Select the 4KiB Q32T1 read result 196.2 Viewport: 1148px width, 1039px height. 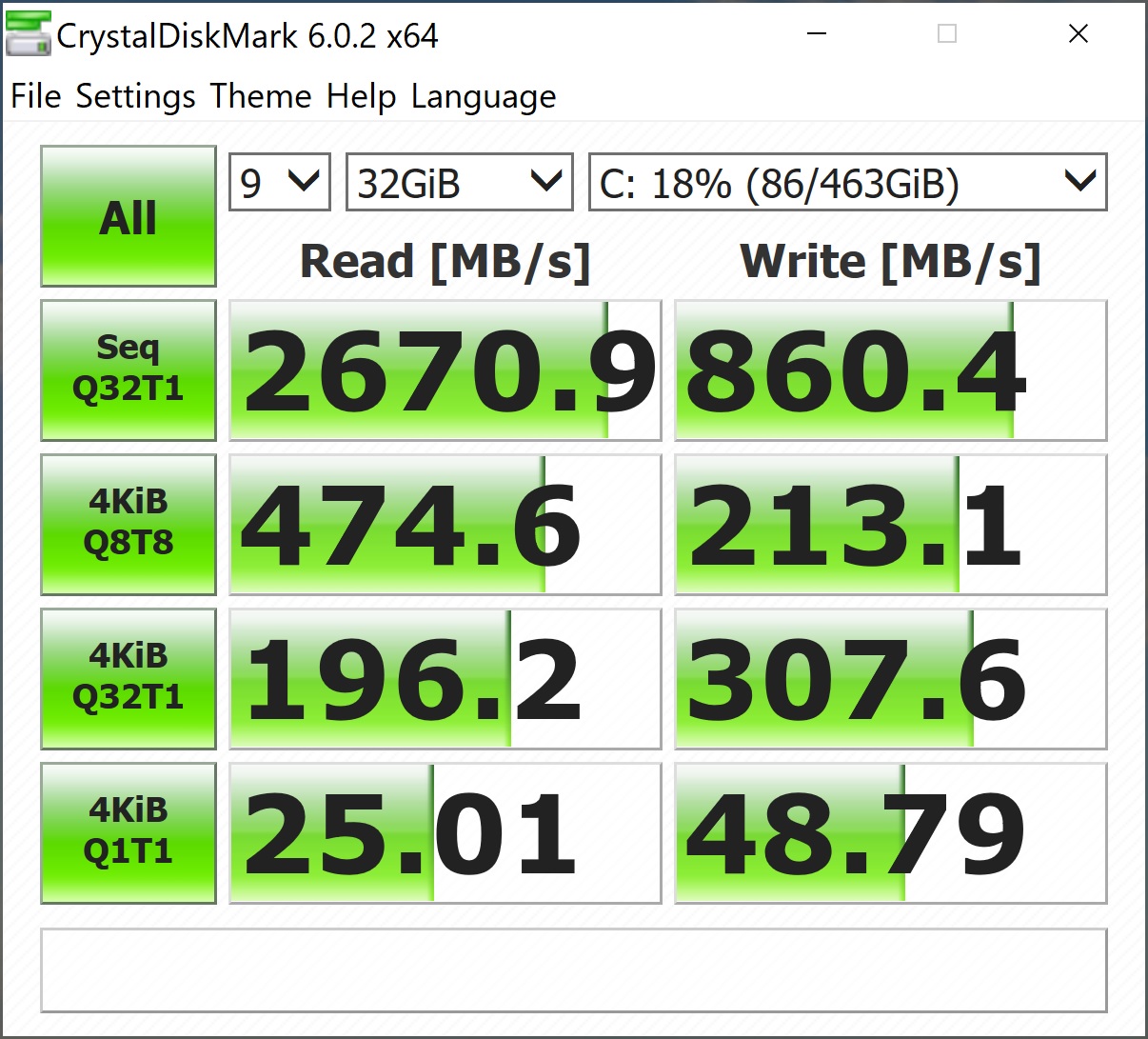point(445,679)
